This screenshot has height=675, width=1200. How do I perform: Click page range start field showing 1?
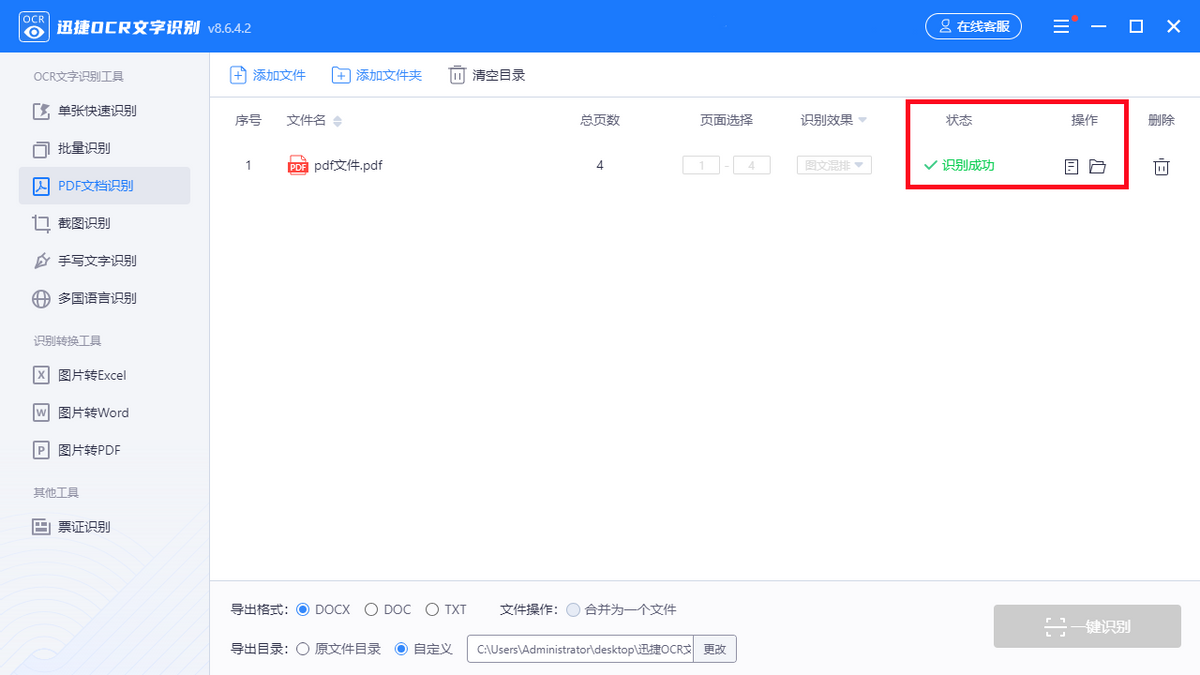coord(701,165)
